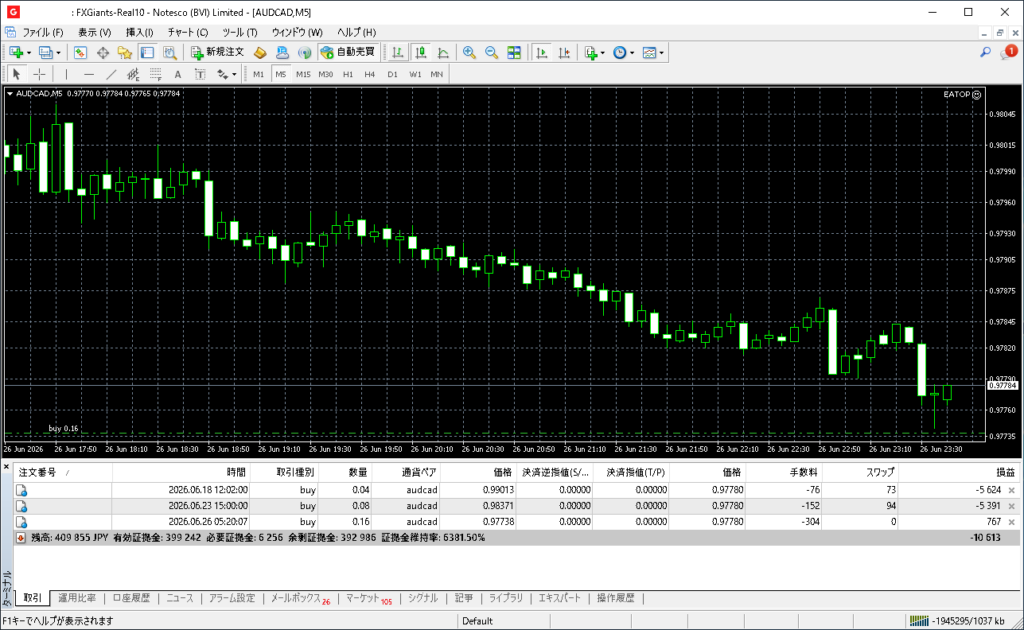Click the 損益 profit column header

tap(1005, 472)
